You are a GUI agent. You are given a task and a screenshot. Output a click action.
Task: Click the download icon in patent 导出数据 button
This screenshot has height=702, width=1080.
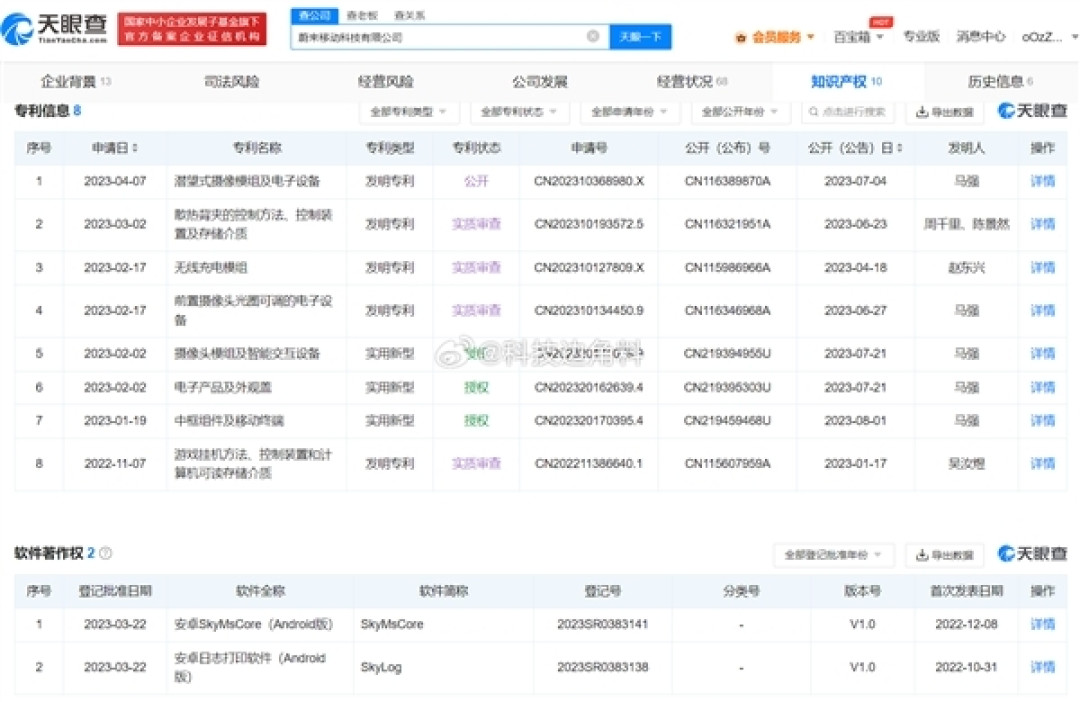(x=922, y=112)
